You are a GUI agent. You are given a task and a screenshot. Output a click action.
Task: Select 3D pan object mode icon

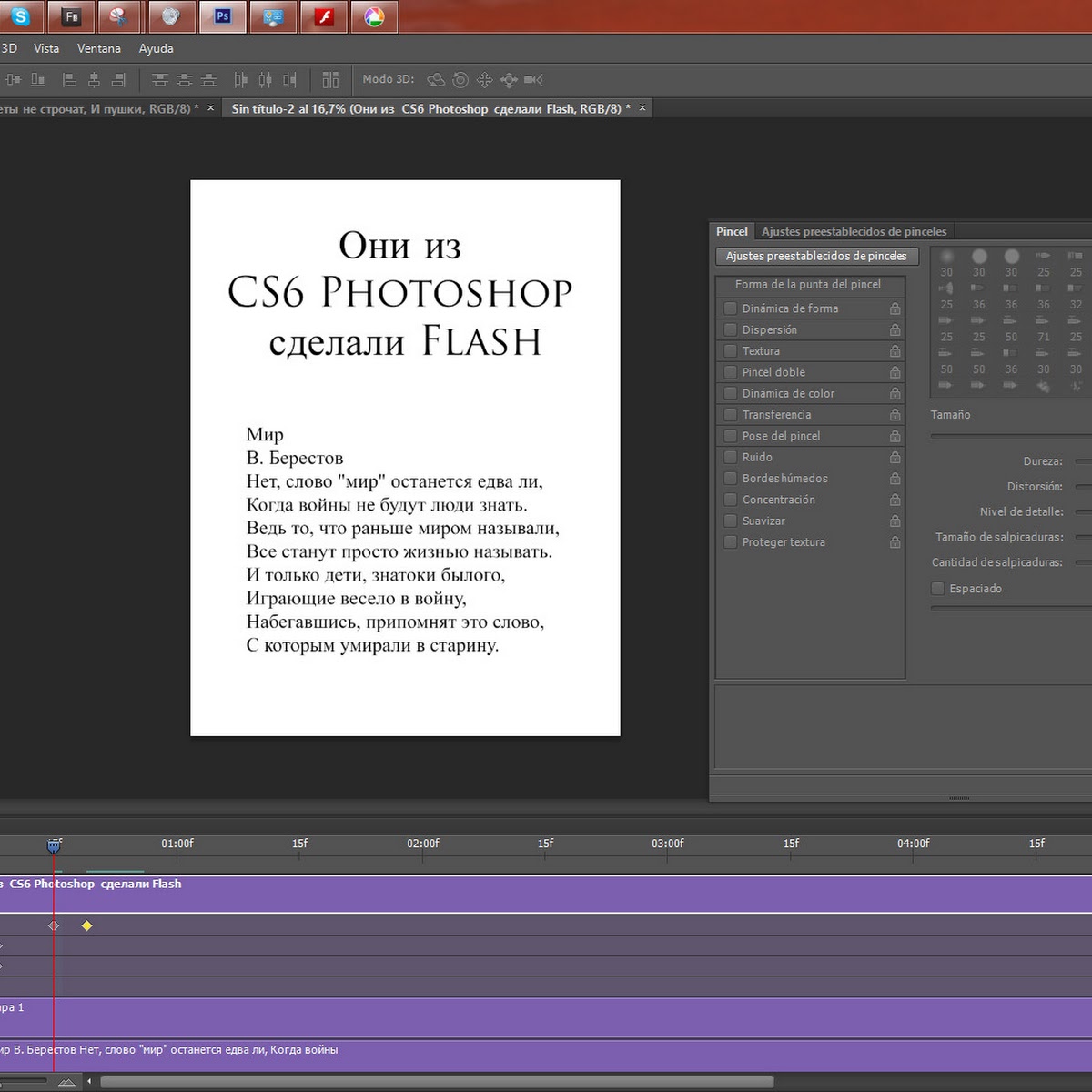(485, 80)
